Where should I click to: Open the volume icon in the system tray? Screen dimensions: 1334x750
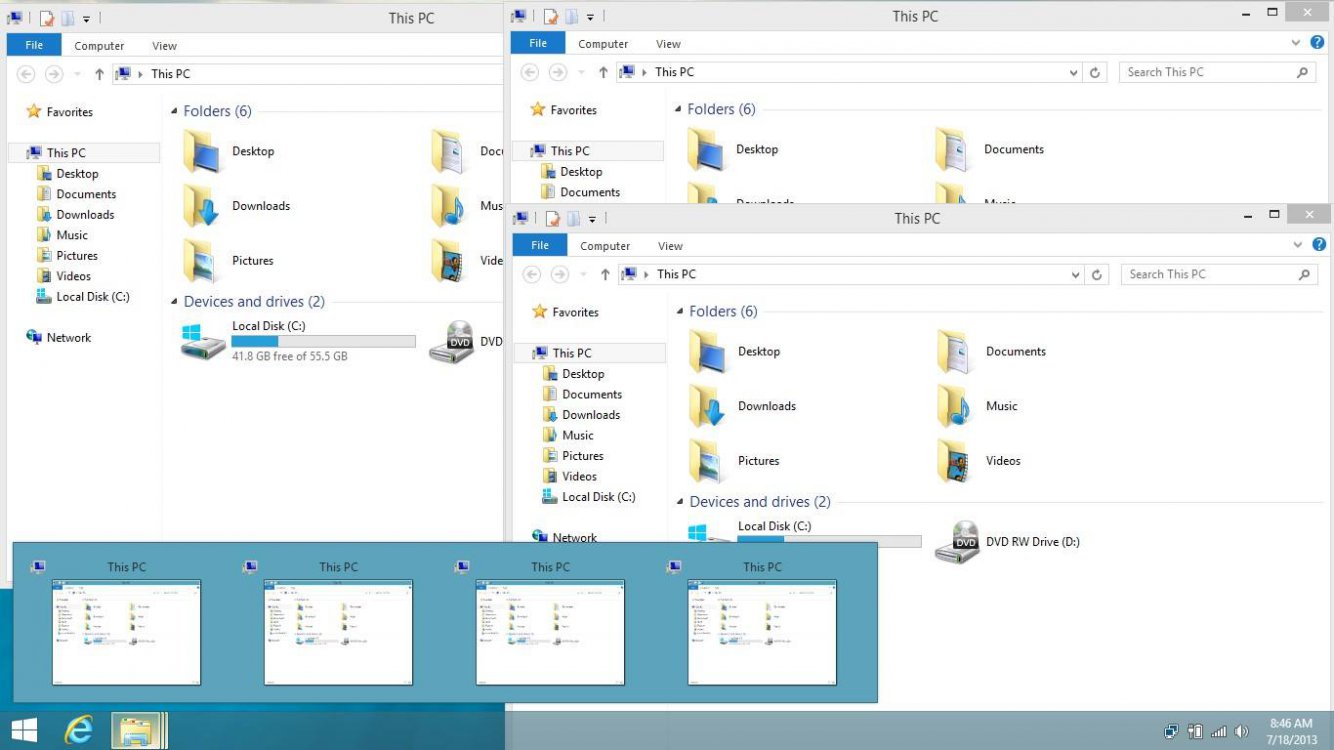point(1242,732)
